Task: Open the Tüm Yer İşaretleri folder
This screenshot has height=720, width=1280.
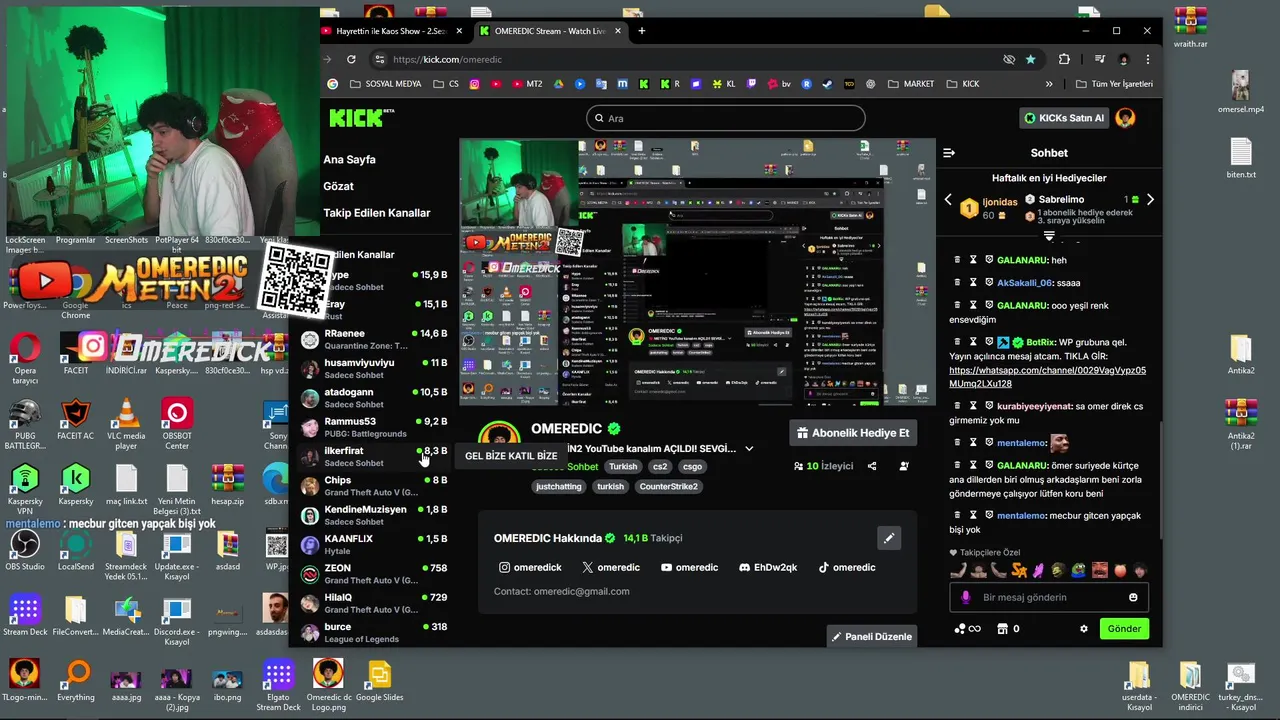Action: pyautogui.click(x=1114, y=84)
